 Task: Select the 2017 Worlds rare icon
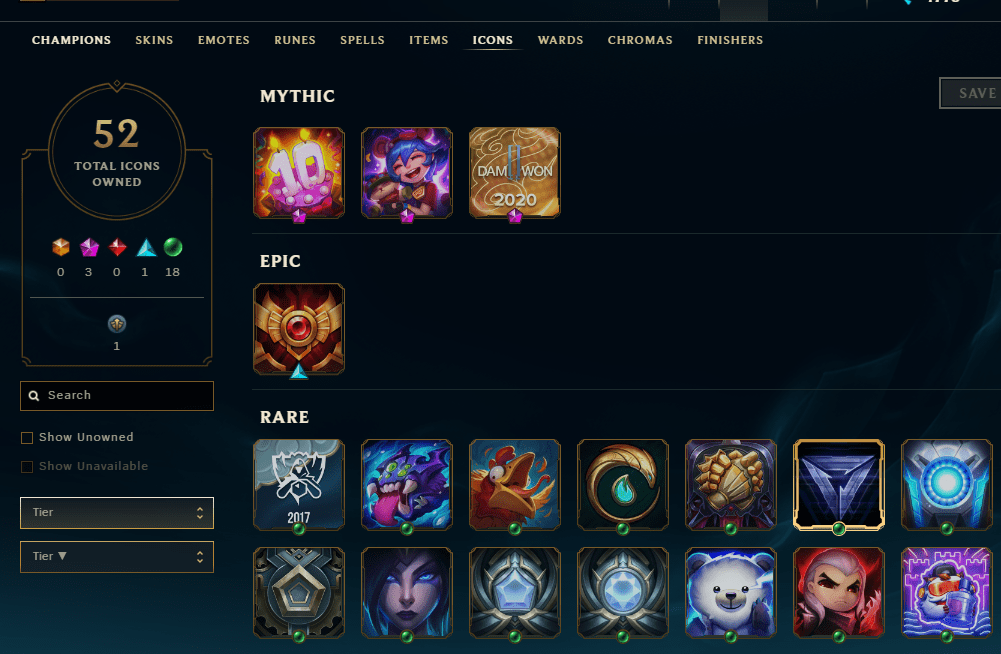pos(299,485)
